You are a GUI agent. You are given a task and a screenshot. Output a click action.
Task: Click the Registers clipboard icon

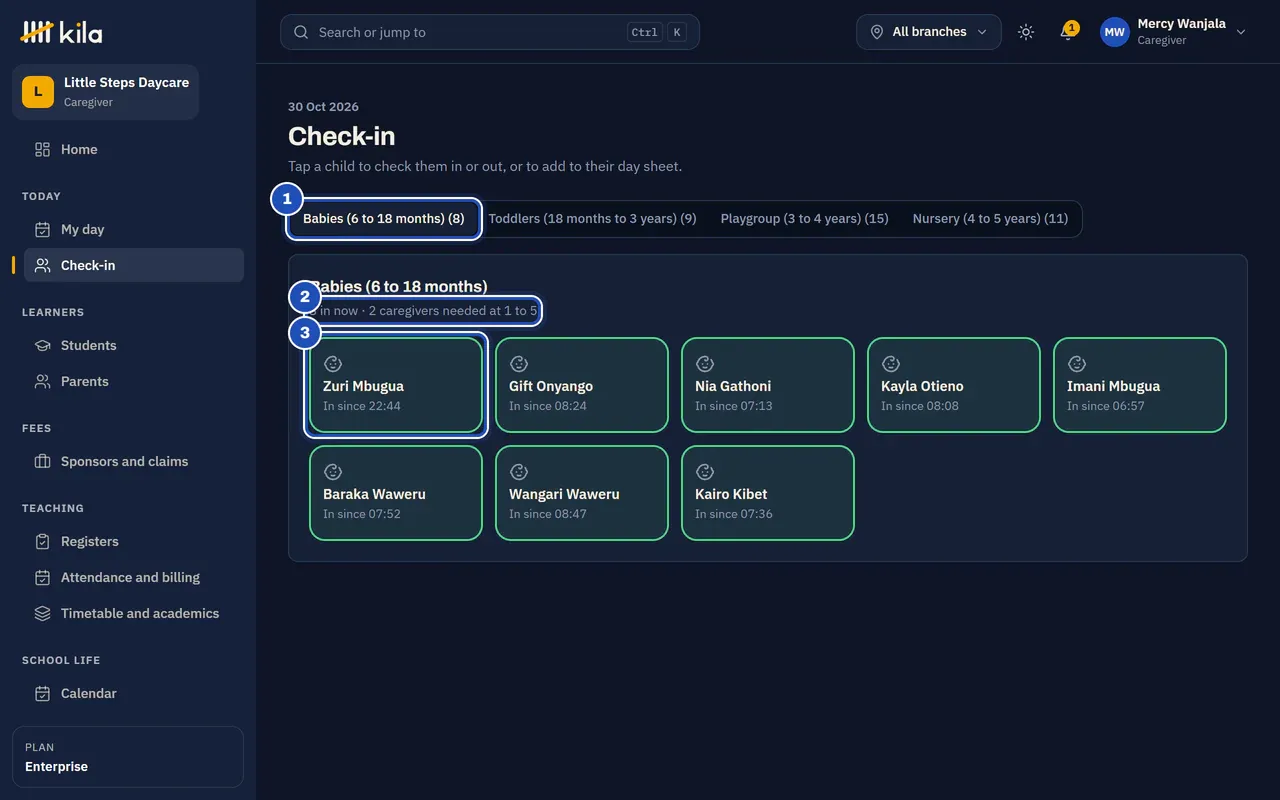point(42,542)
